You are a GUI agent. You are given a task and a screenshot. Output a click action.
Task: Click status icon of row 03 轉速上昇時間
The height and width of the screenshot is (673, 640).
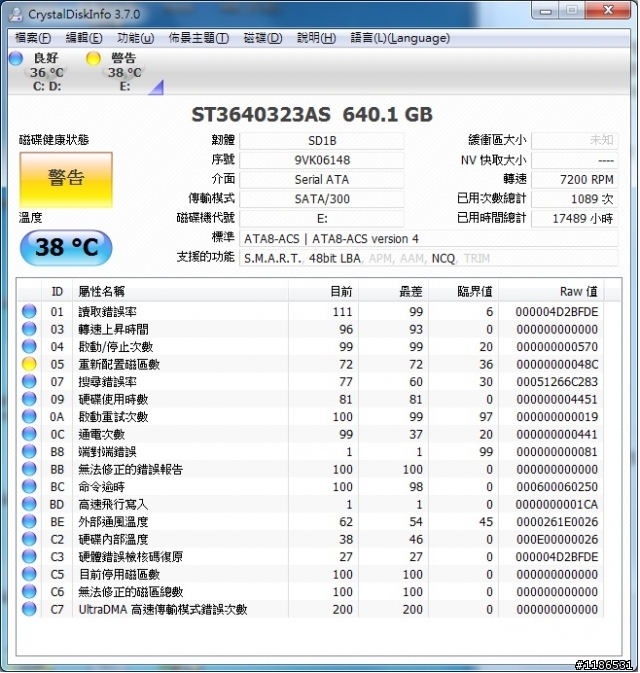29,329
